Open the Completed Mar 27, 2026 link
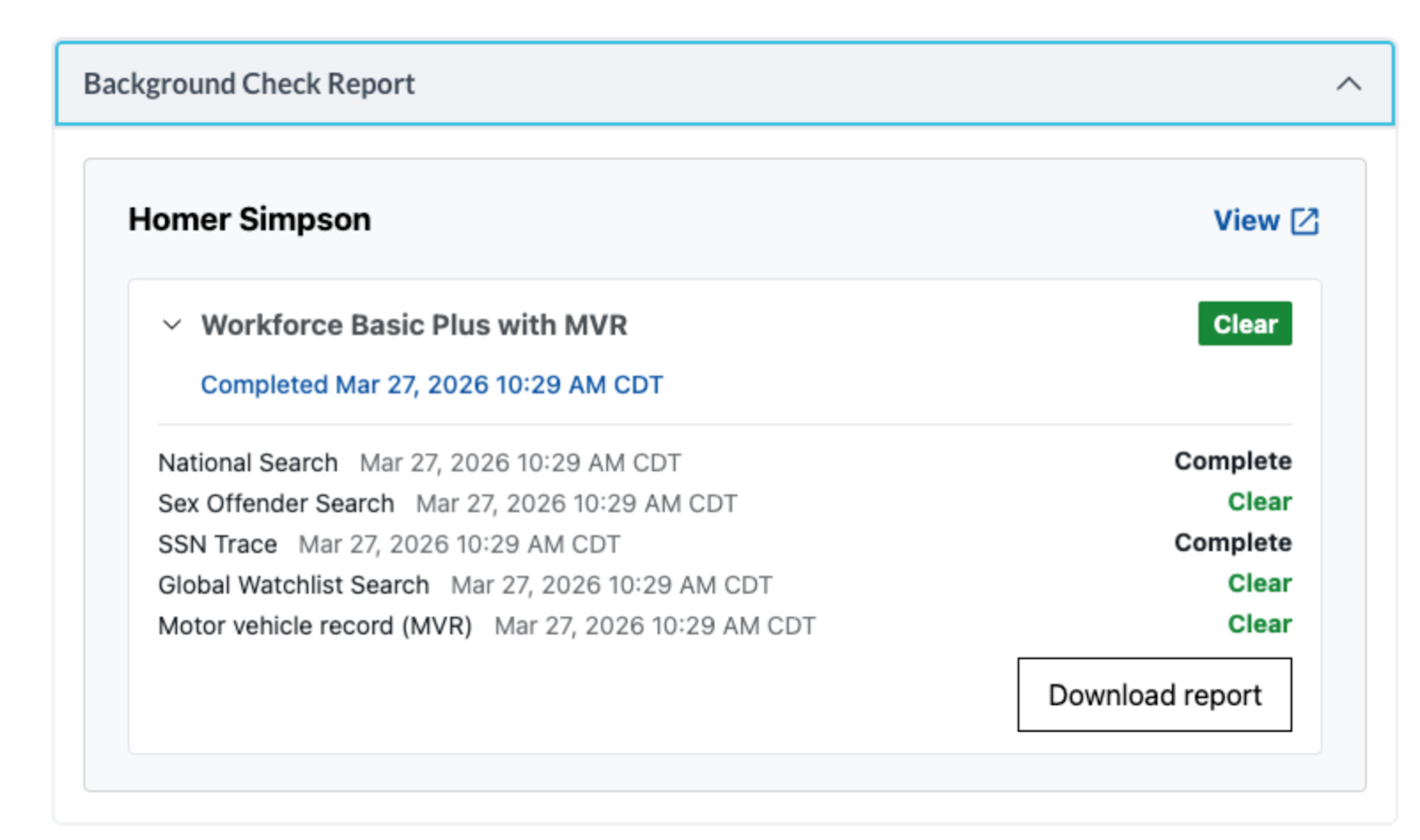The height and width of the screenshot is (840, 1420). point(431,385)
